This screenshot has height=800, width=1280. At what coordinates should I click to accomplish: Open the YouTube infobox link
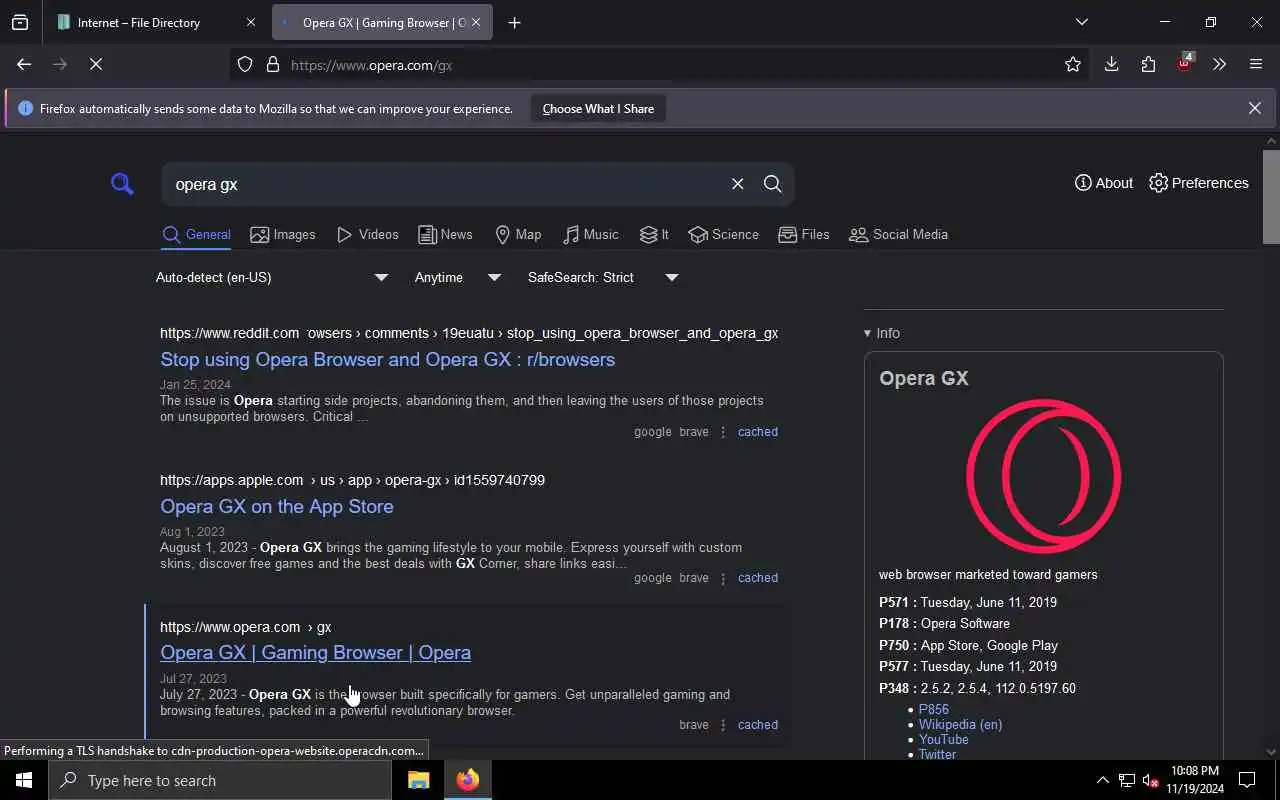pos(943,740)
